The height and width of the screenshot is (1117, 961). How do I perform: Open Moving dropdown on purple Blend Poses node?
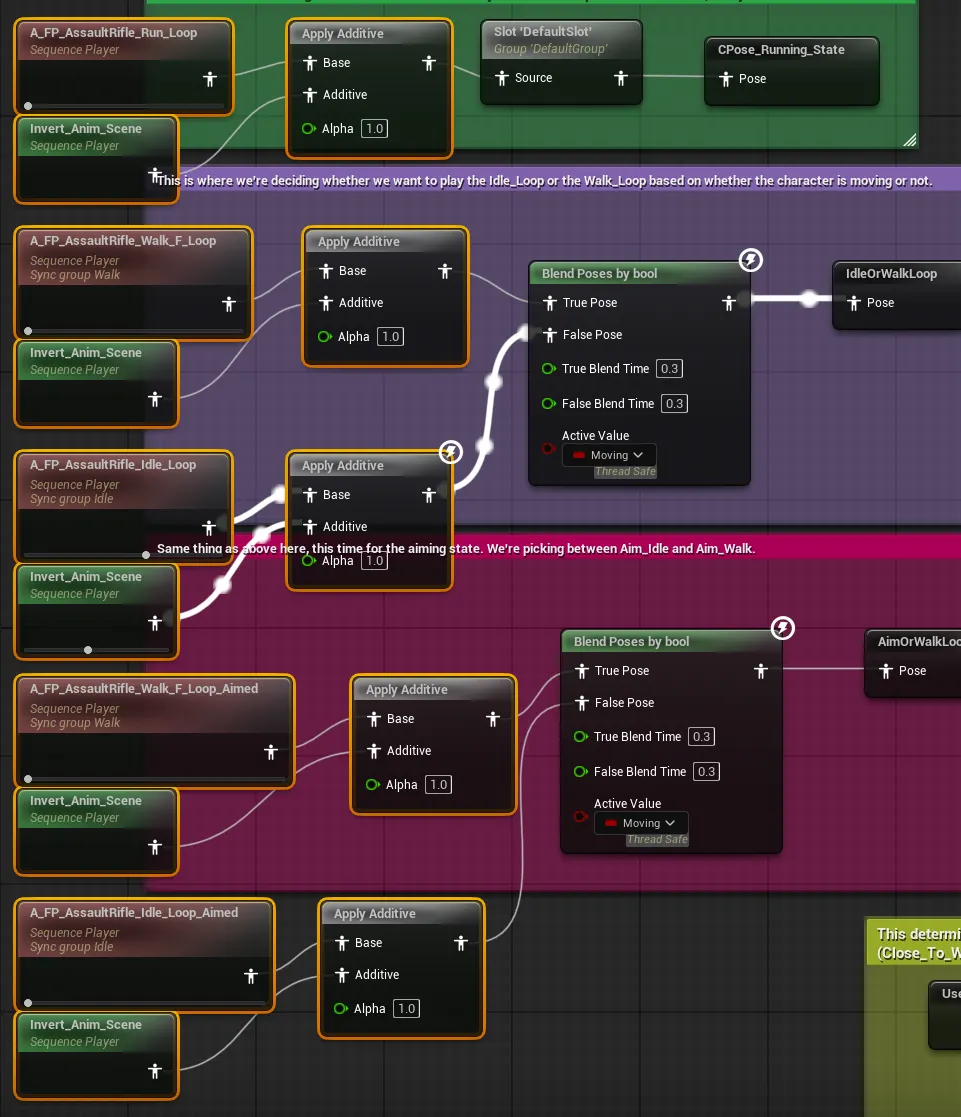pos(609,455)
